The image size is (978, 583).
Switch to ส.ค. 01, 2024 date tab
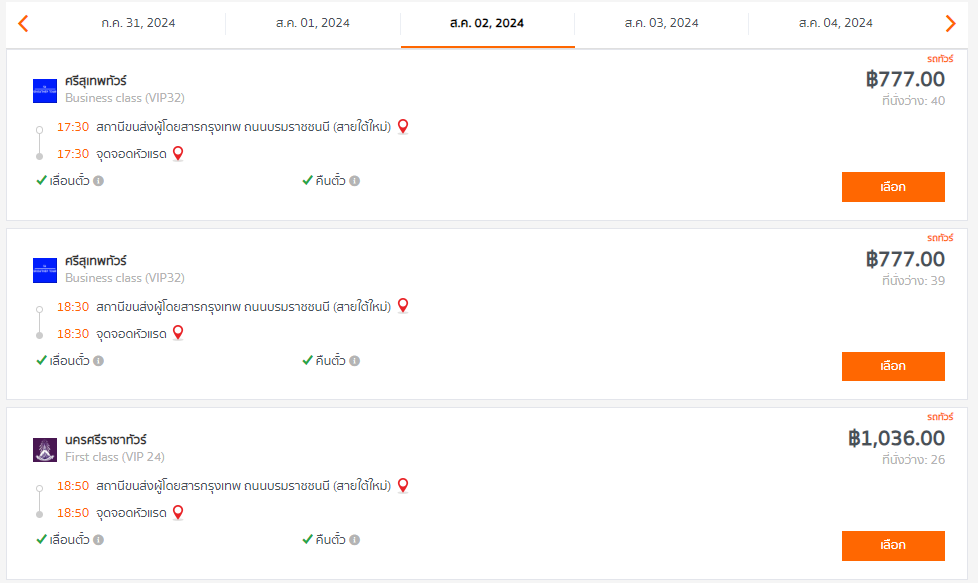coord(312,23)
